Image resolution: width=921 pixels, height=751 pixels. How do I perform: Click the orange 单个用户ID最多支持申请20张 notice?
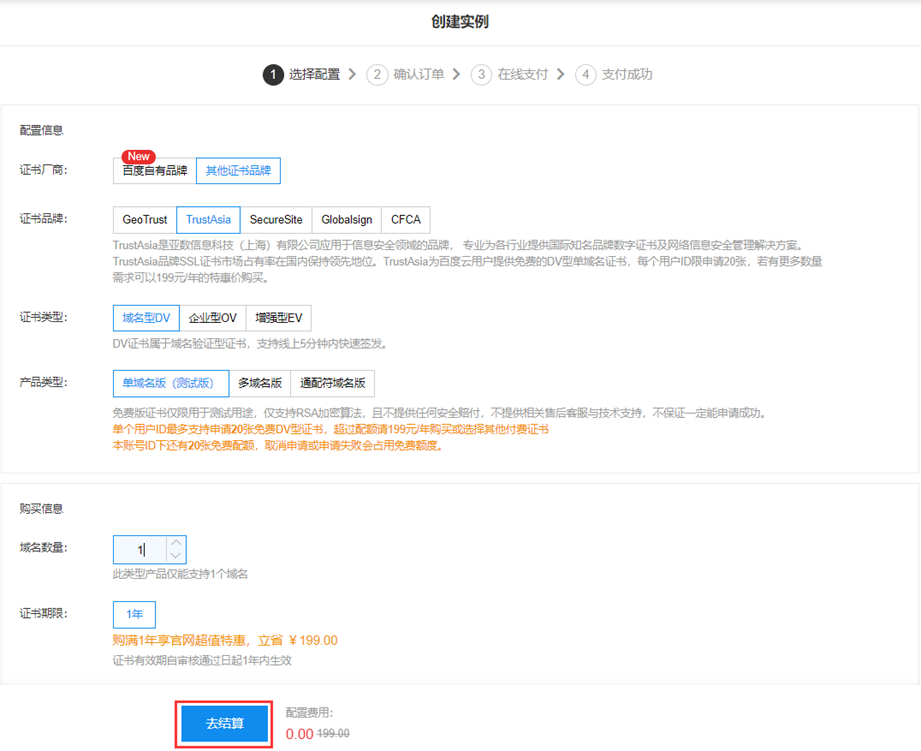pos(331,429)
